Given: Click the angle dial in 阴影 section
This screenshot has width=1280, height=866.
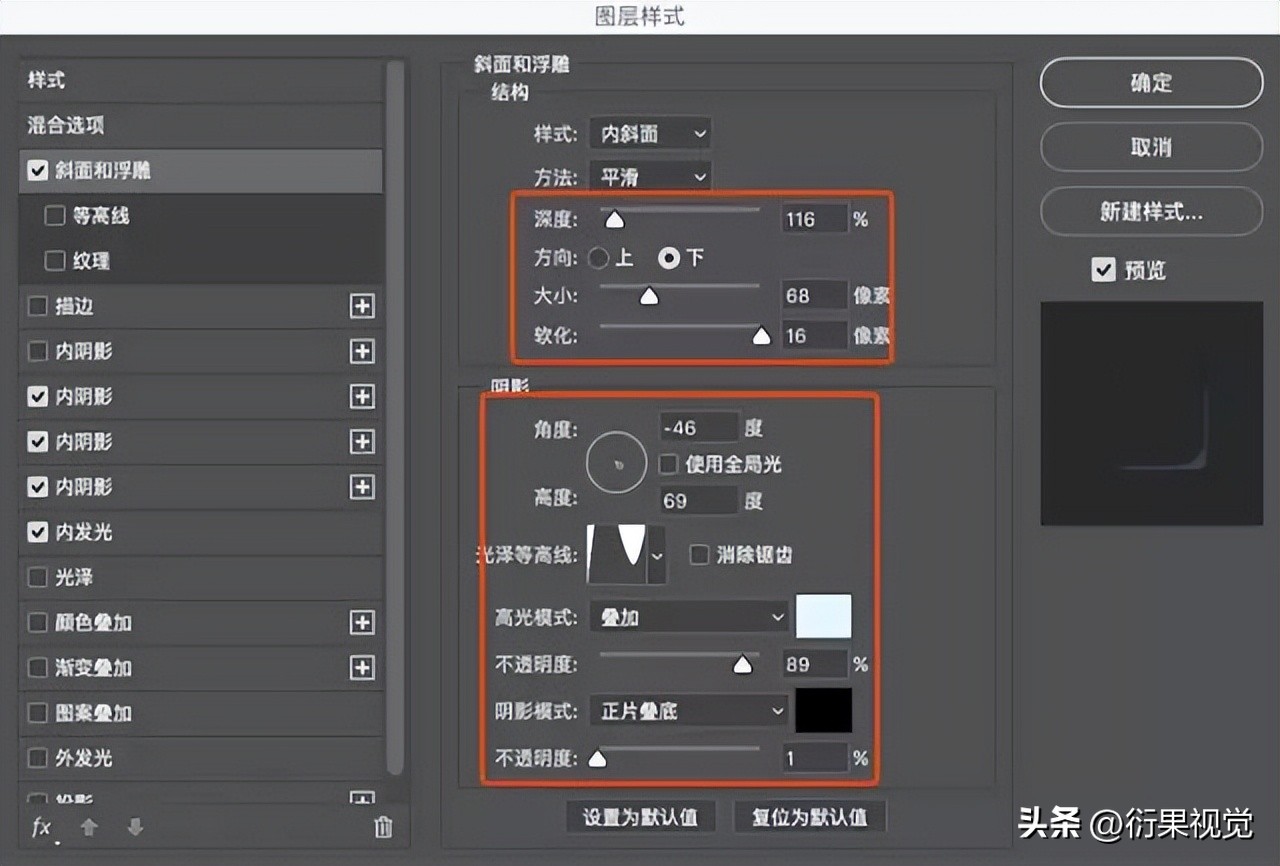Looking at the screenshot, I should 615,463.
